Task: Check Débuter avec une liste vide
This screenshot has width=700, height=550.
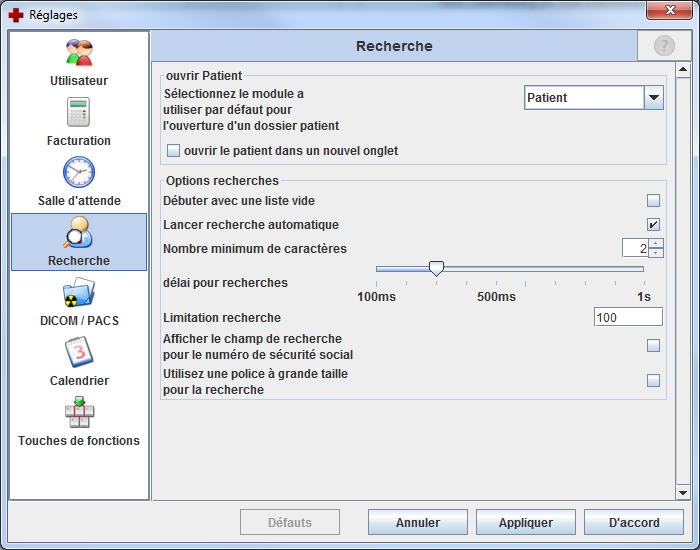Action: 653,201
